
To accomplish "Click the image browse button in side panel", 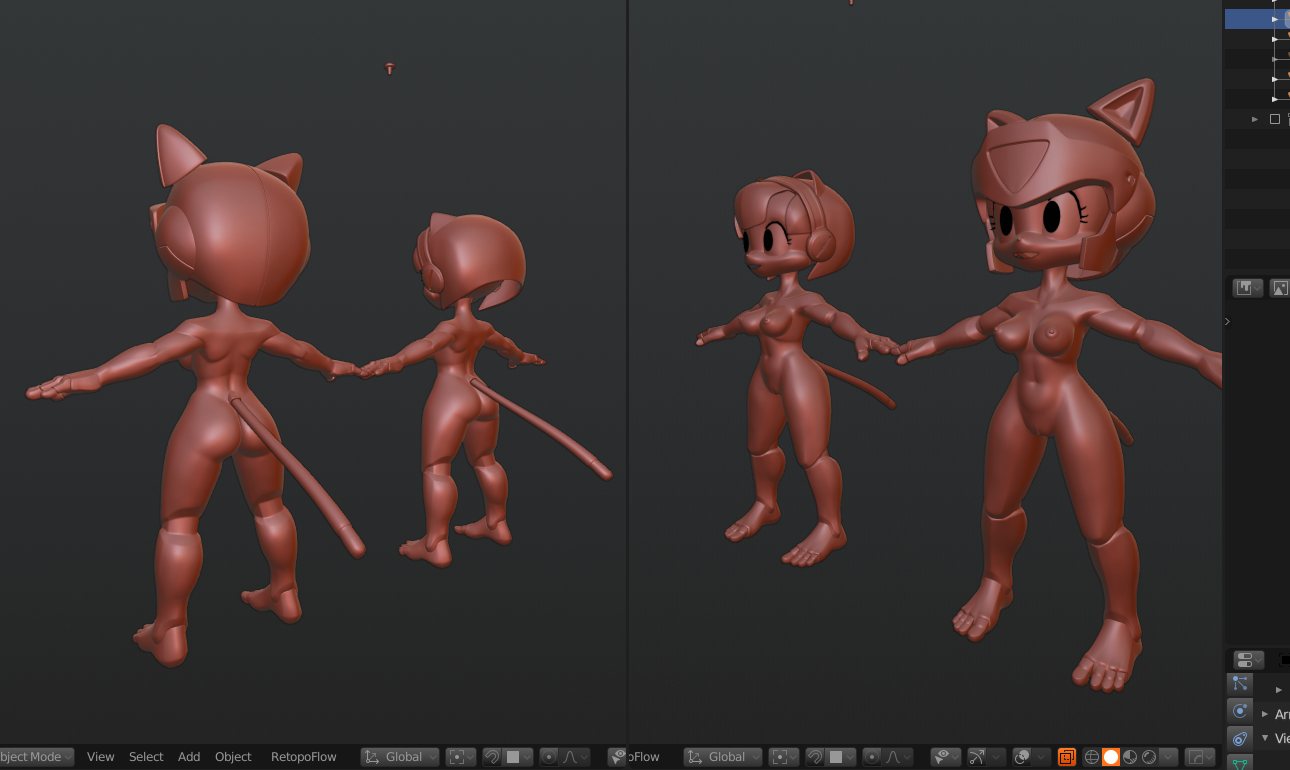I will [1279, 288].
